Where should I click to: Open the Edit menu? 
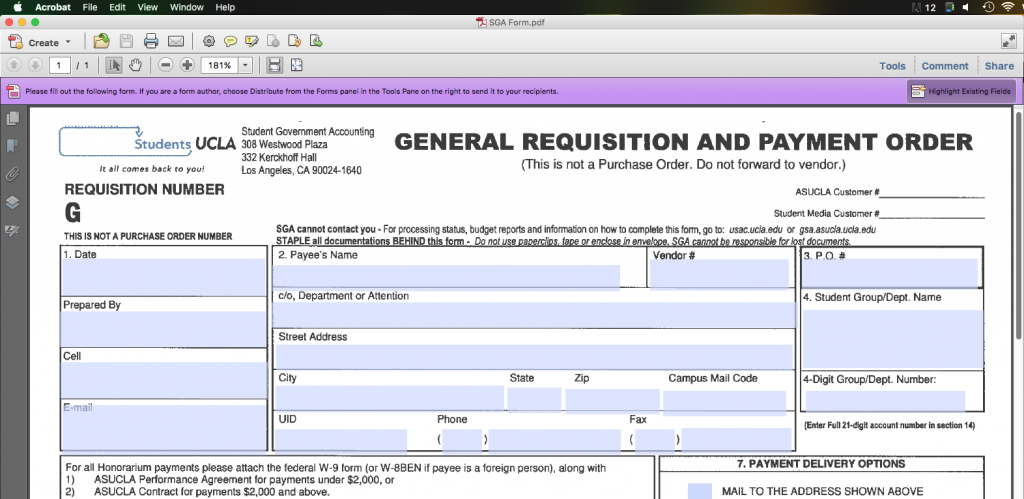point(118,7)
